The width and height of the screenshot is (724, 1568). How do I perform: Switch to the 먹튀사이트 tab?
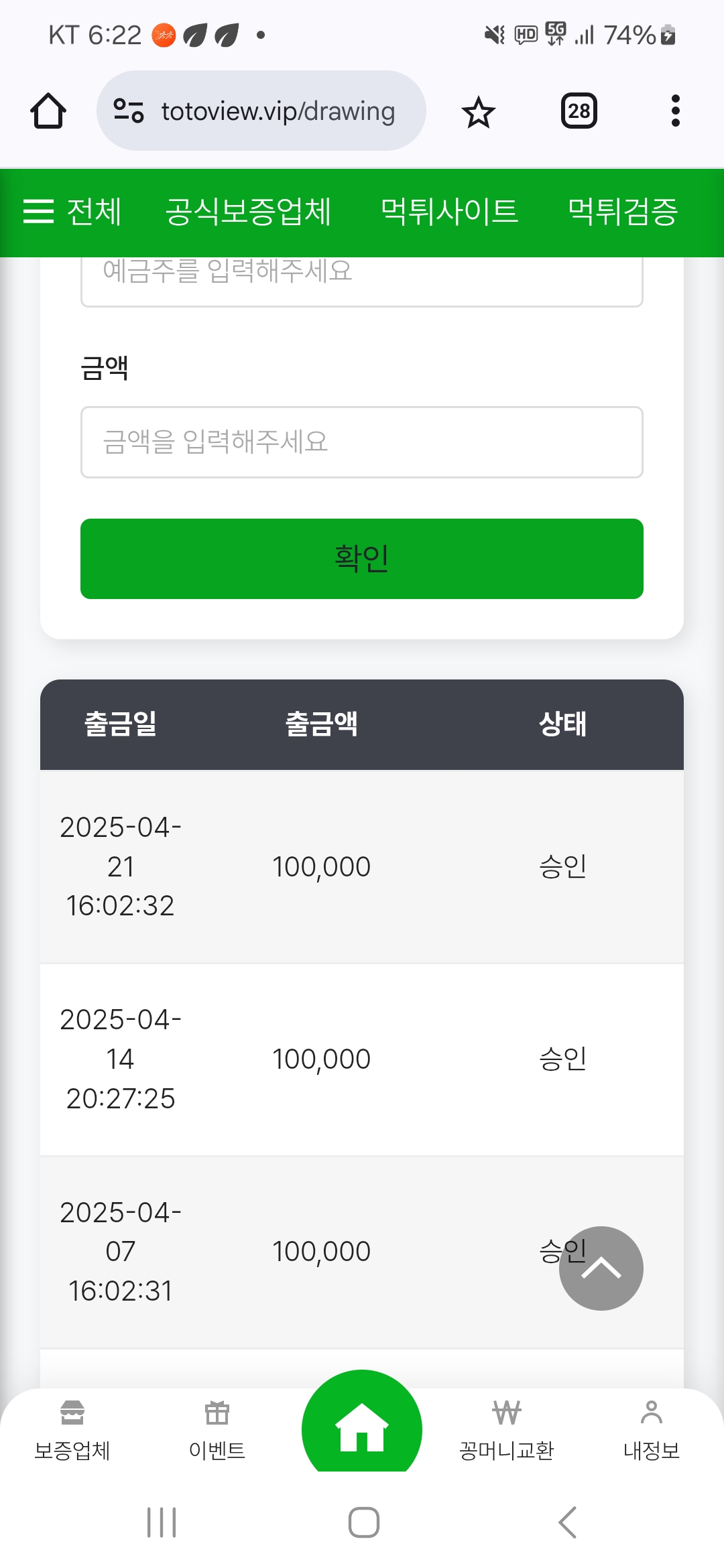449,212
